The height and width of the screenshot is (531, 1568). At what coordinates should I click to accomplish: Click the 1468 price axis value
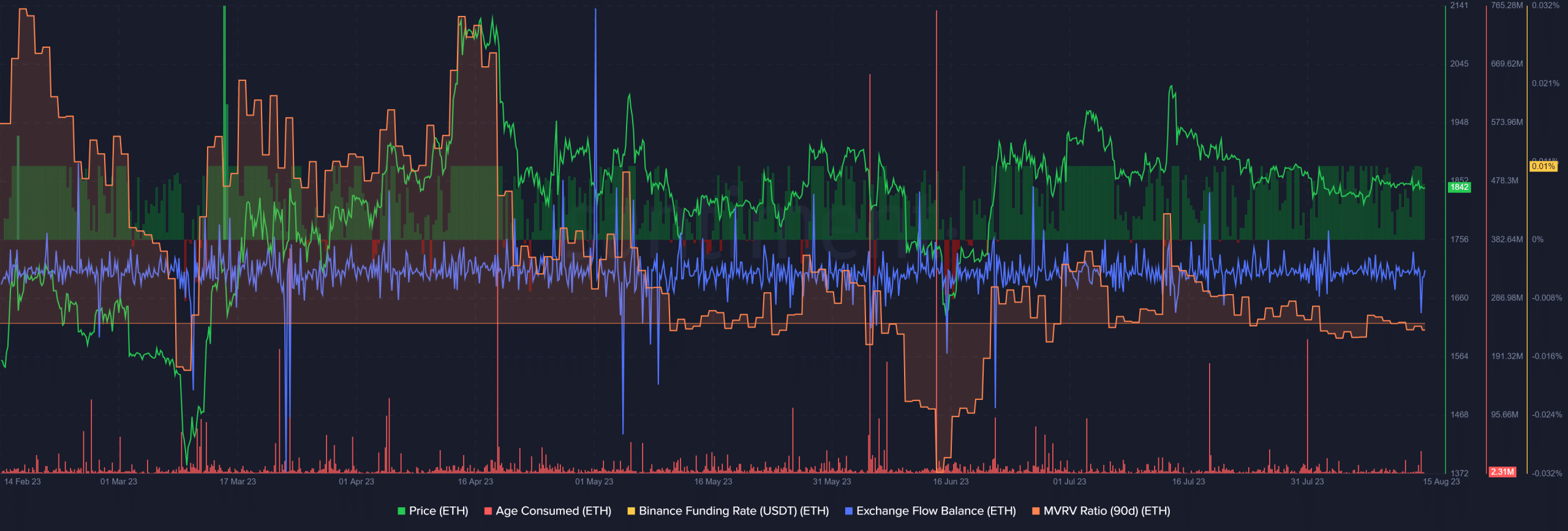tap(1459, 415)
